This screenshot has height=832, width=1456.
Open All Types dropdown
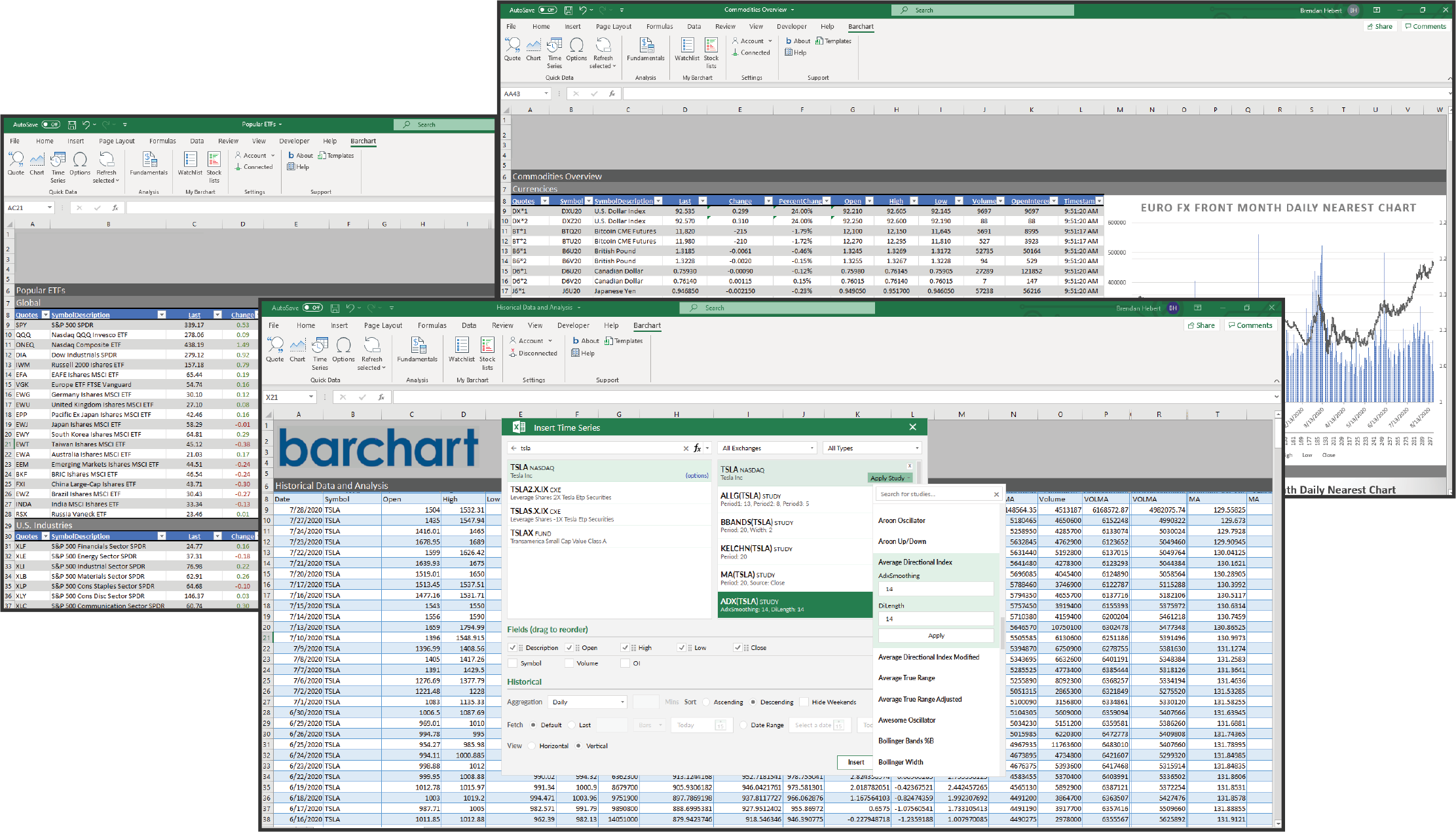(872, 448)
